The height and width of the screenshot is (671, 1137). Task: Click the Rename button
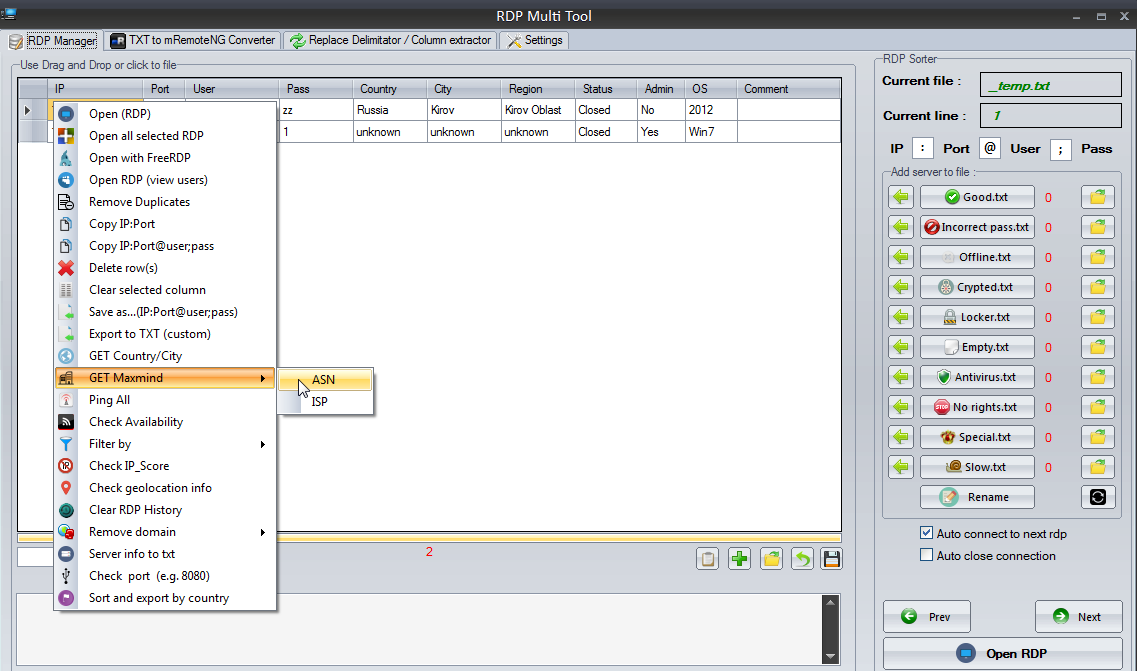coord(976,497)
